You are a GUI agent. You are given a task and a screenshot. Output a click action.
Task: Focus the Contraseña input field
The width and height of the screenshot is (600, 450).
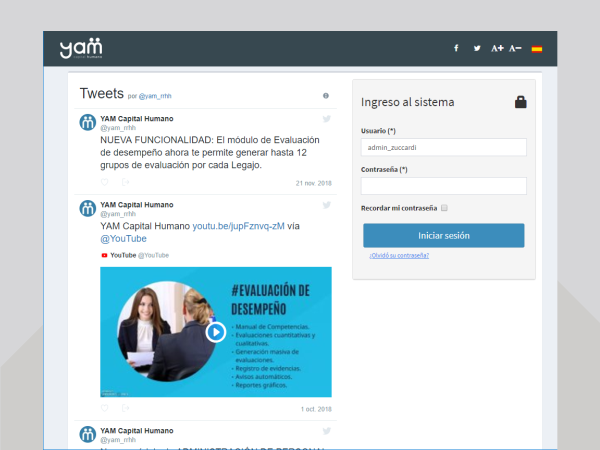[x=443, y=186]
